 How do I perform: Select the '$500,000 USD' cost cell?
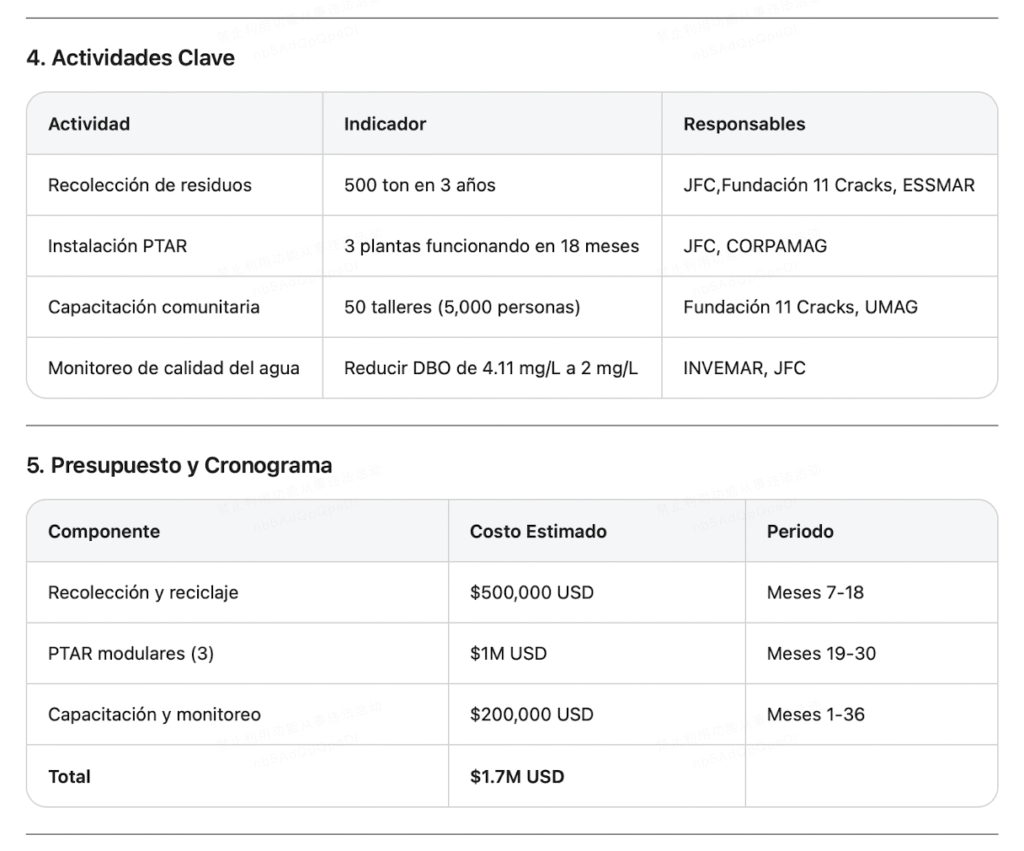point(532,592)
